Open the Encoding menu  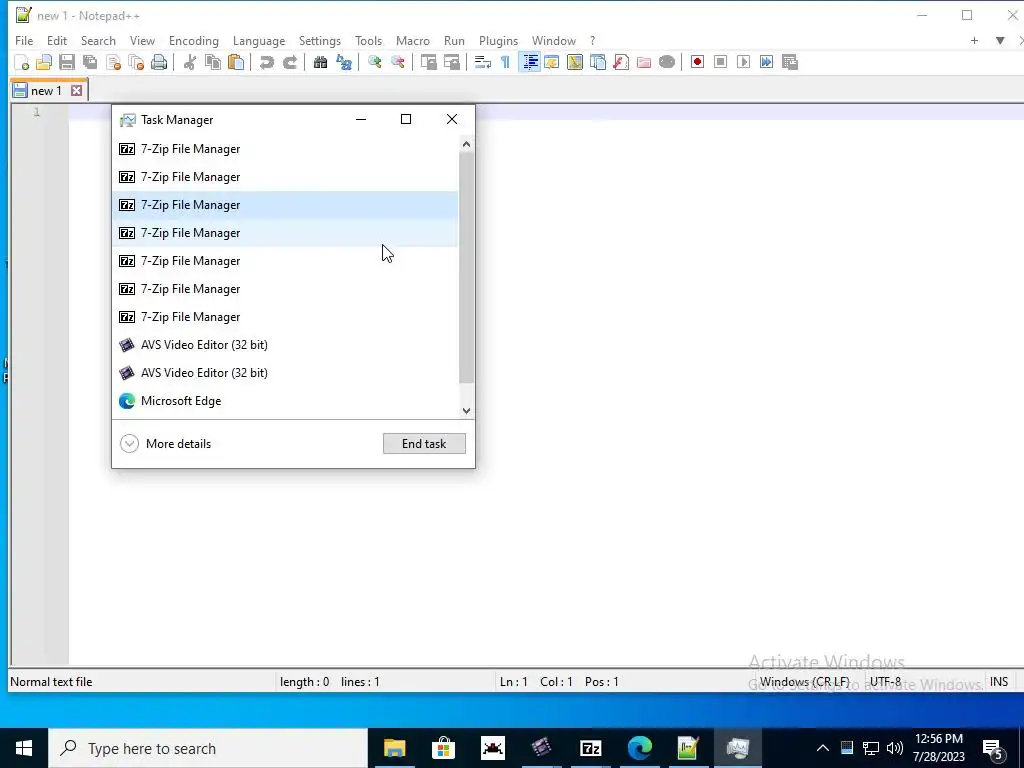[194, 40]
